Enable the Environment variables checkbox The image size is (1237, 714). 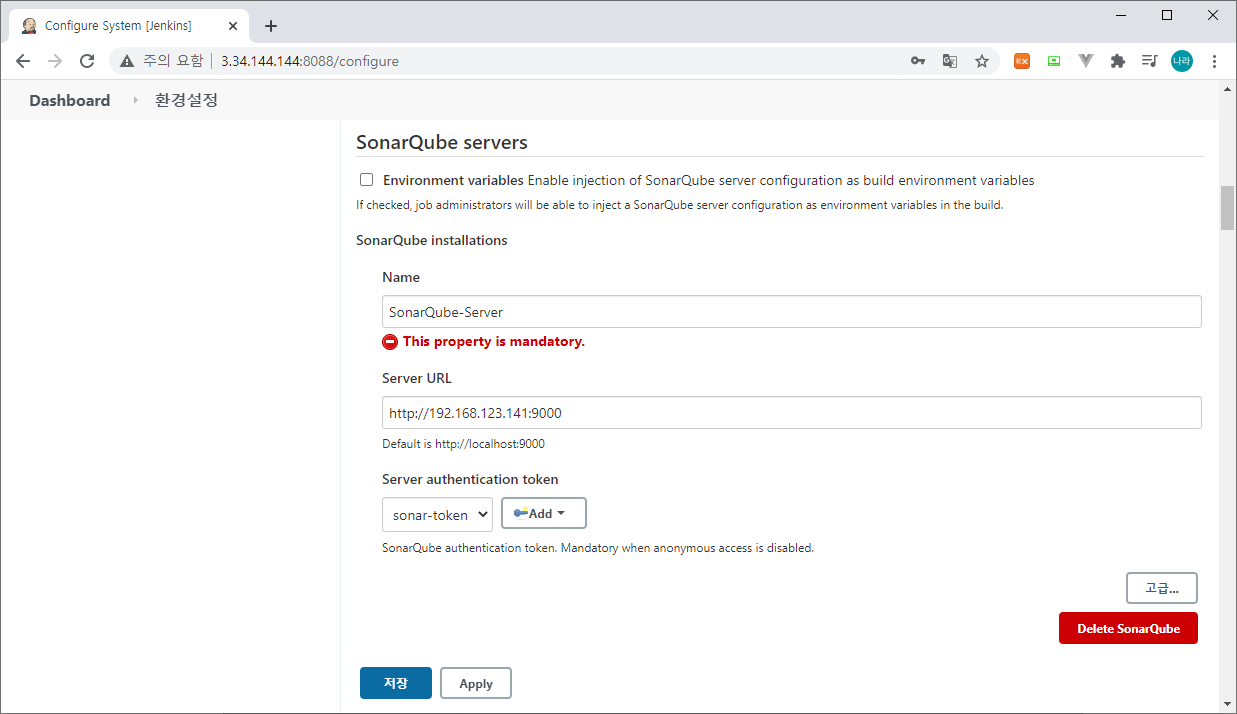click(x=366, y=180)
